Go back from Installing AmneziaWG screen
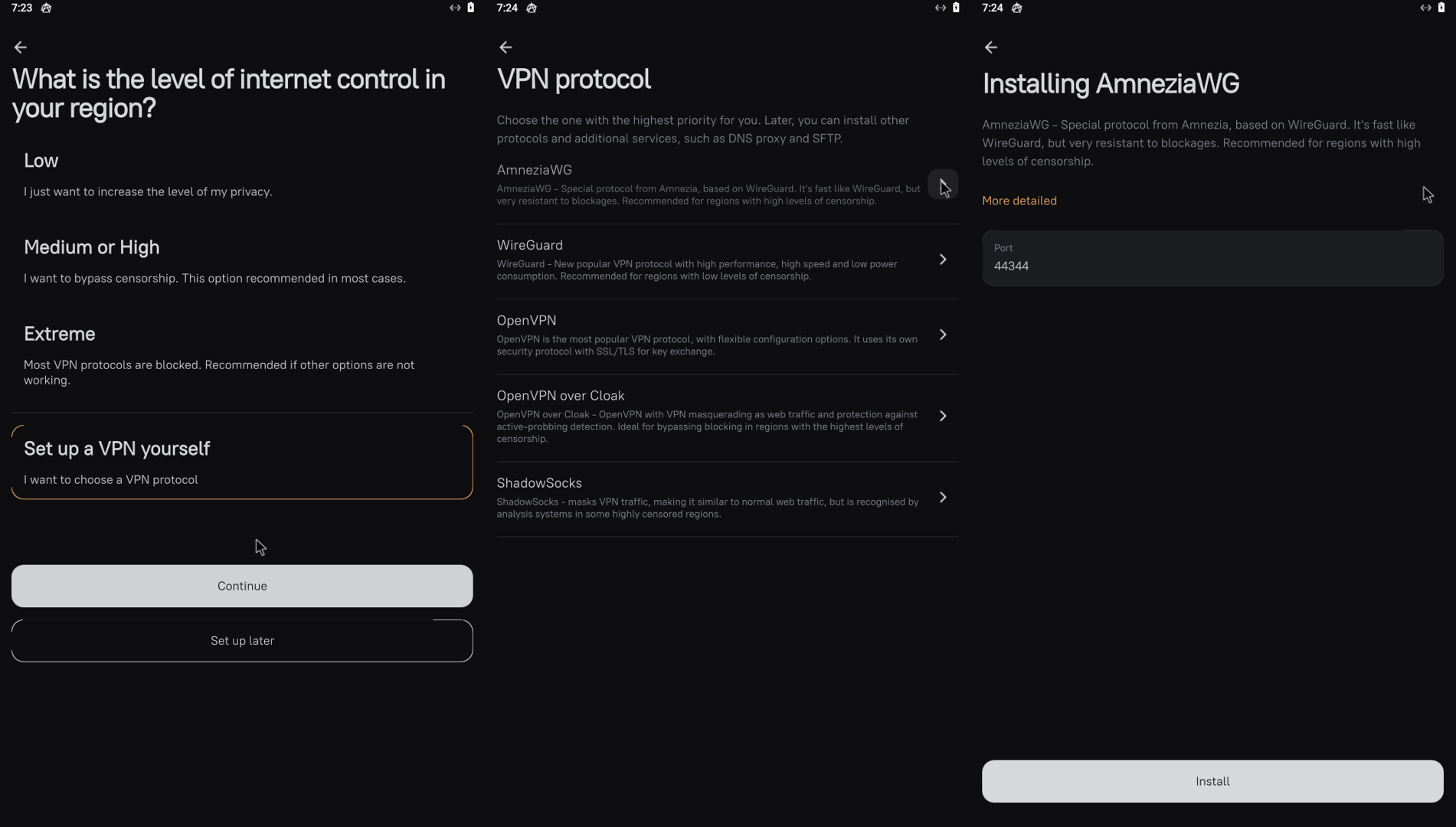 [991, 47]
